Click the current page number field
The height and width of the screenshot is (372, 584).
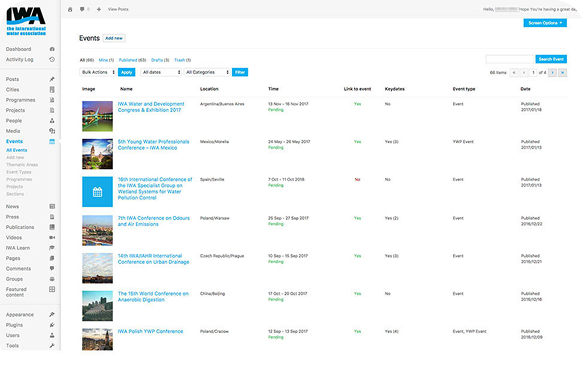[533, 73]
